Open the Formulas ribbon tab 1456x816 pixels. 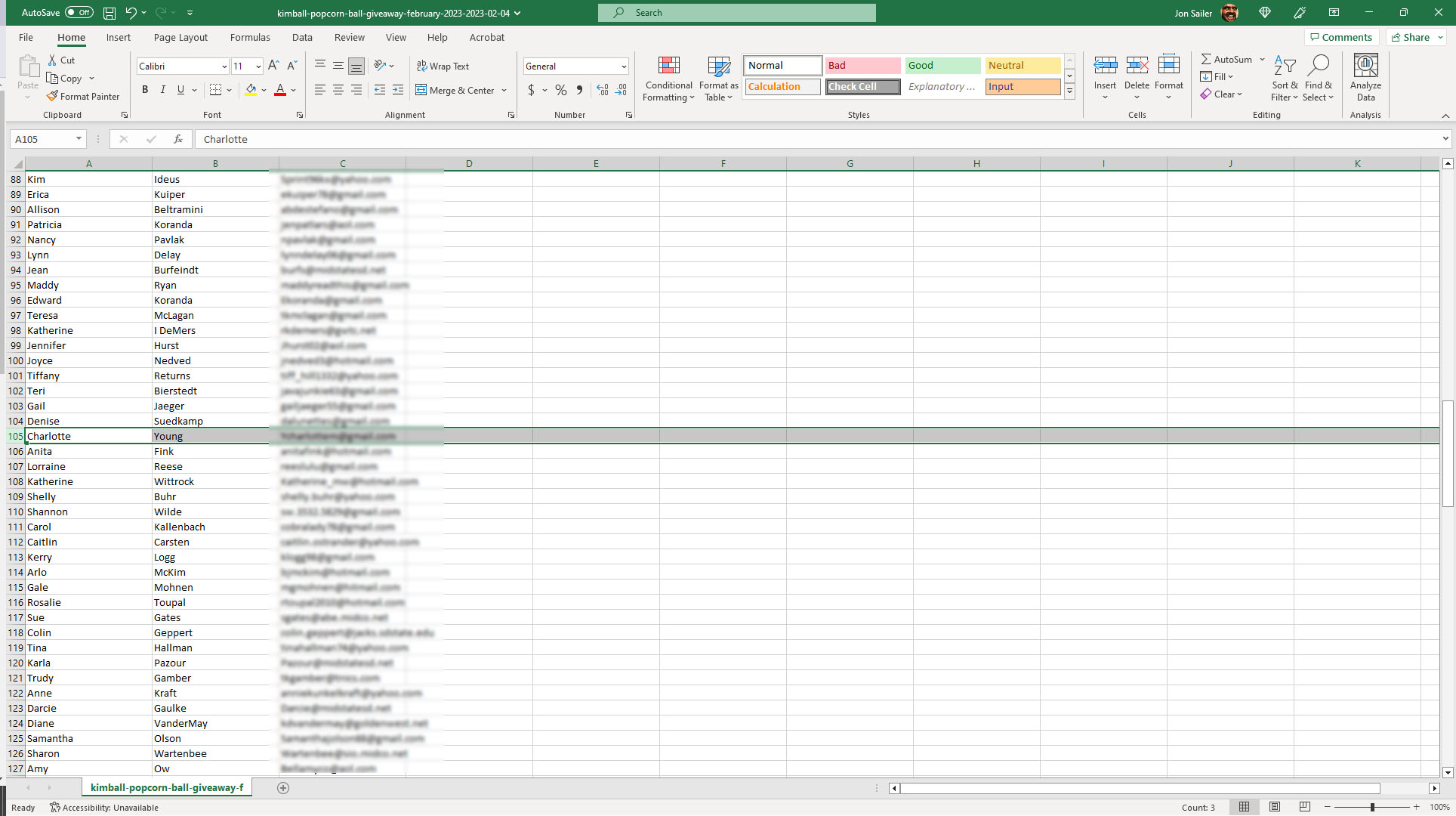pos(250,37)
